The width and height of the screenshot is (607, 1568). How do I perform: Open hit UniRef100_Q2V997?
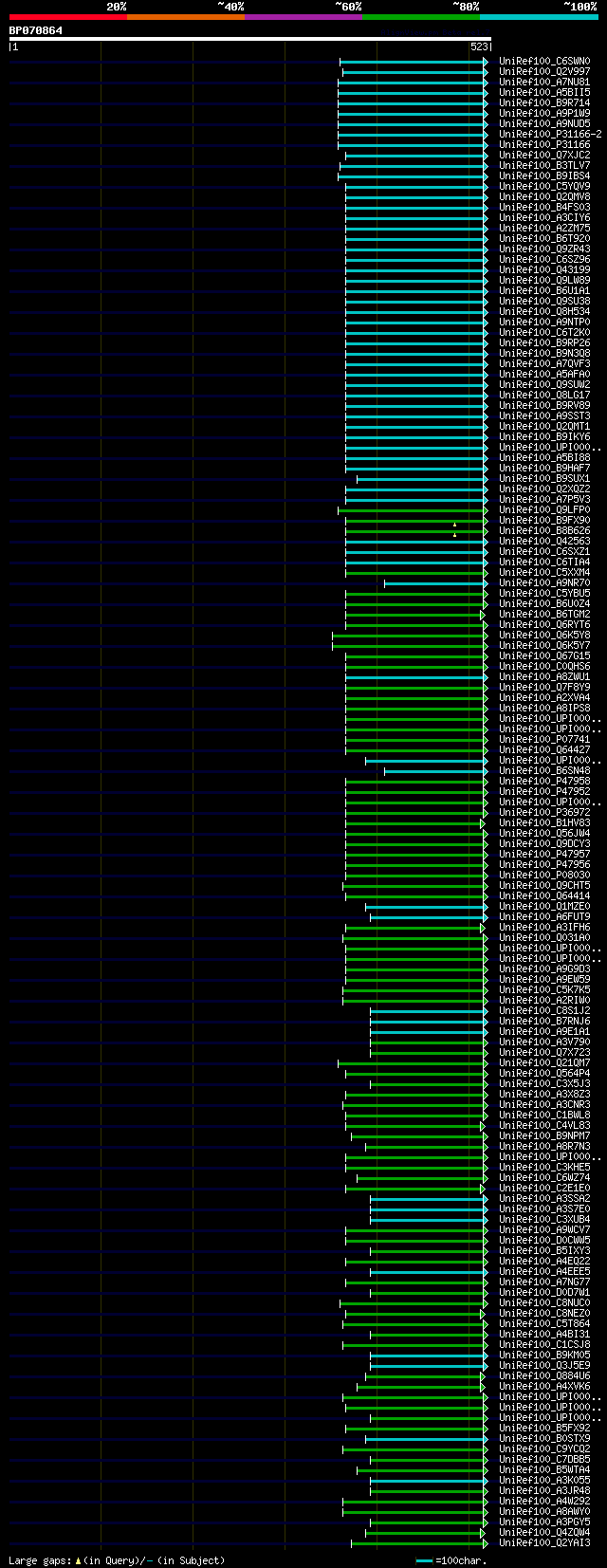click(544, 72)
